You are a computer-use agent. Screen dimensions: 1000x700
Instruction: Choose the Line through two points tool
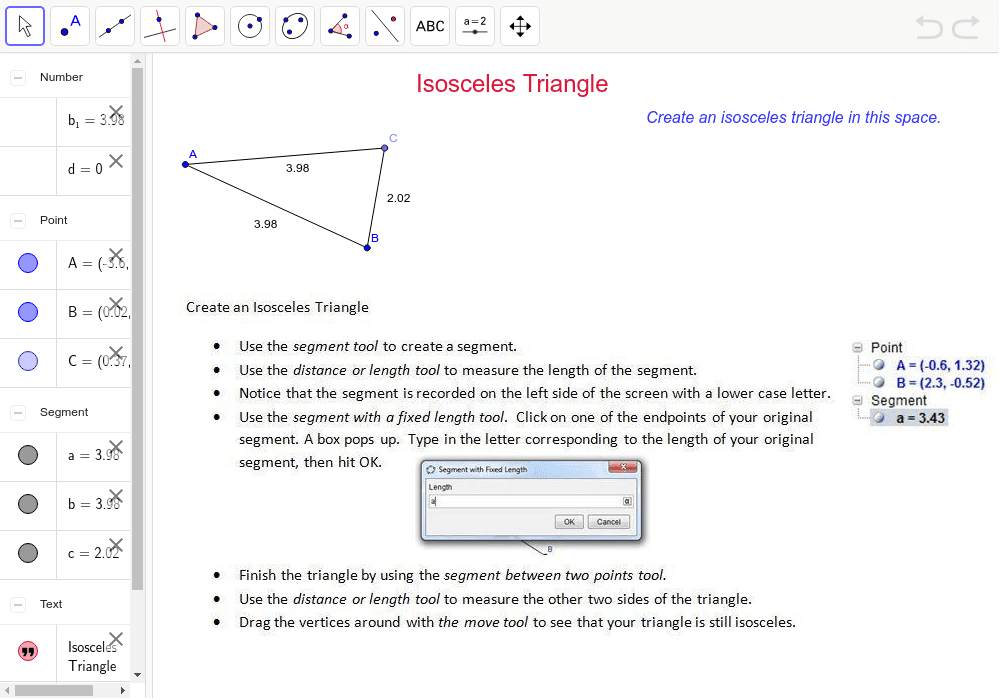pyautogui.click(x=115, y=26)
